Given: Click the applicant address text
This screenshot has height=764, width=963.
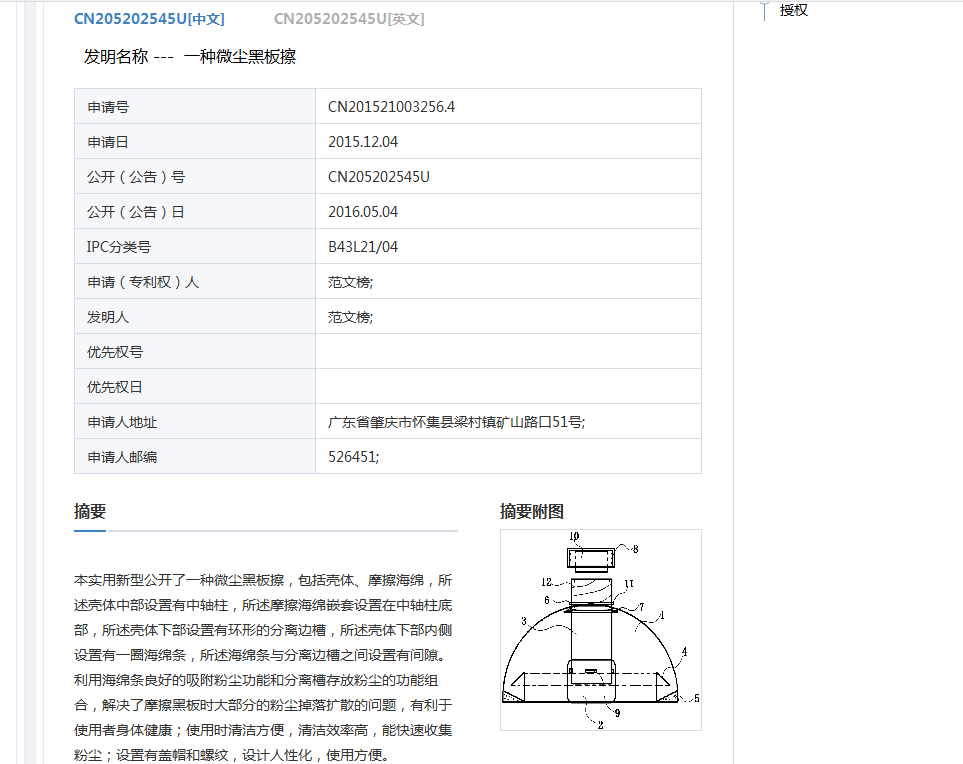Looking at the screenshot, I should pyautogui.click(x=456, y=422).
